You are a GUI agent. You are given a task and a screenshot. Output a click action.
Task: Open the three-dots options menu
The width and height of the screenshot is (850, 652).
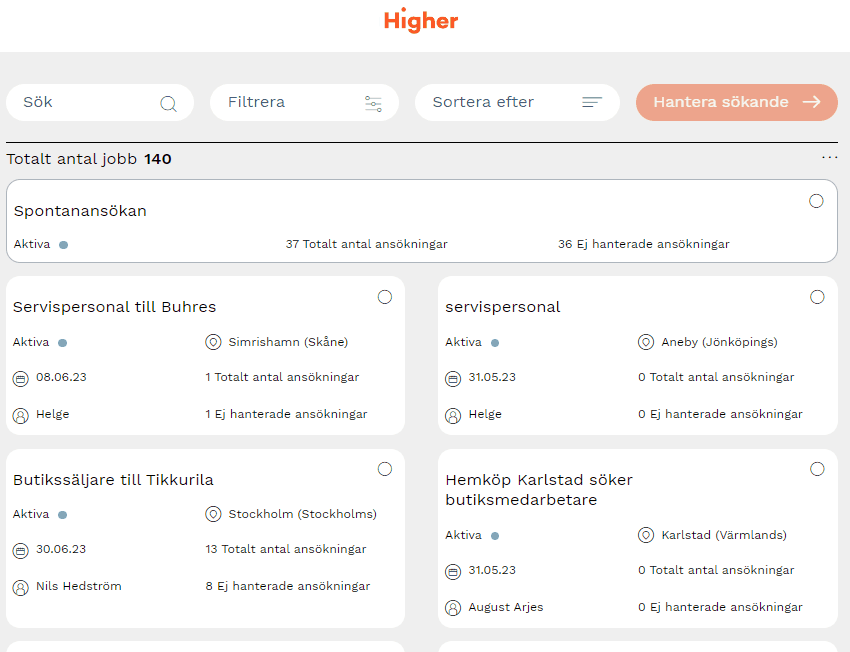pos(829,158)
